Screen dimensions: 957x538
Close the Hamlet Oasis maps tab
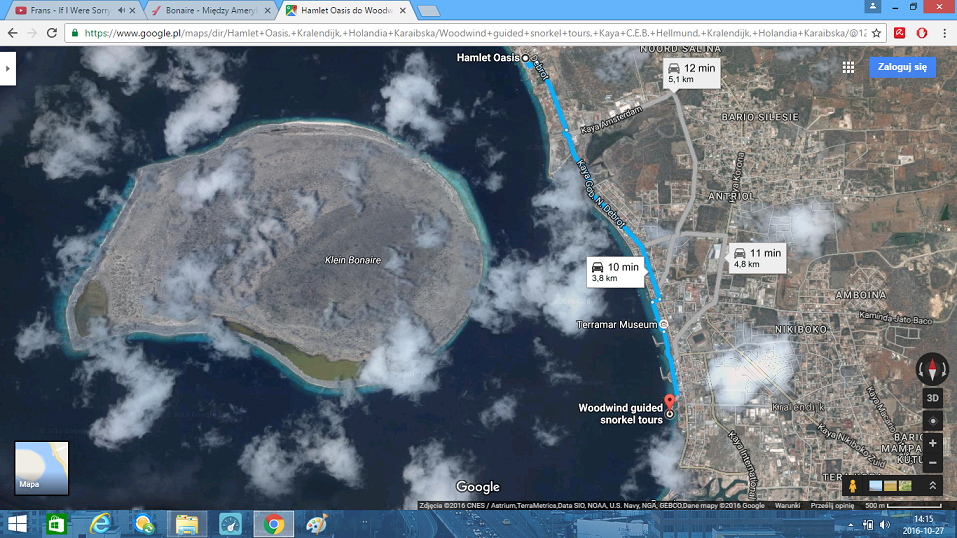[x=403, y=10]
